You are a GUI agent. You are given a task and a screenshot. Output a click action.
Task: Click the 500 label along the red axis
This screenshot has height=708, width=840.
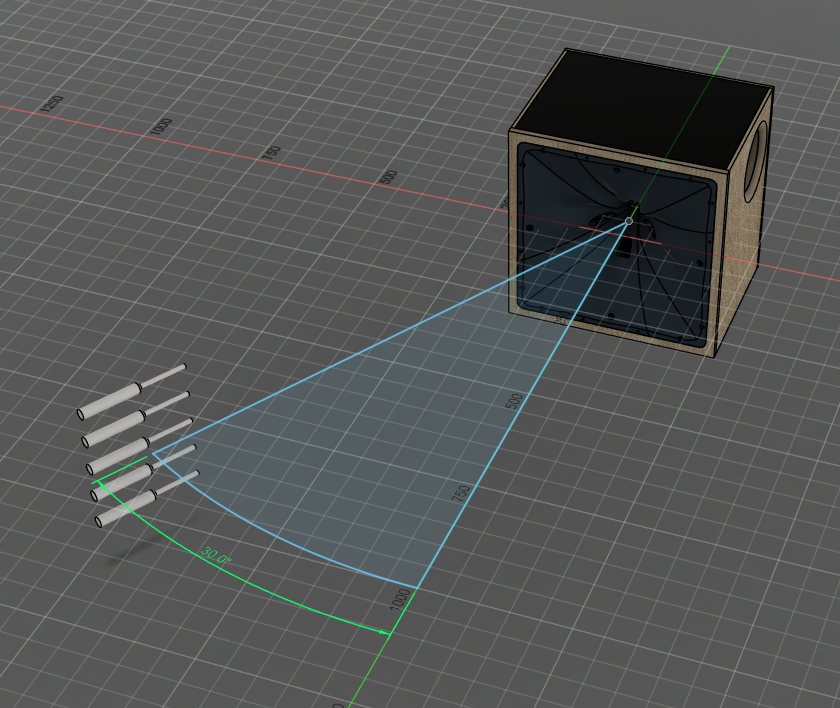tap(389, 177)
